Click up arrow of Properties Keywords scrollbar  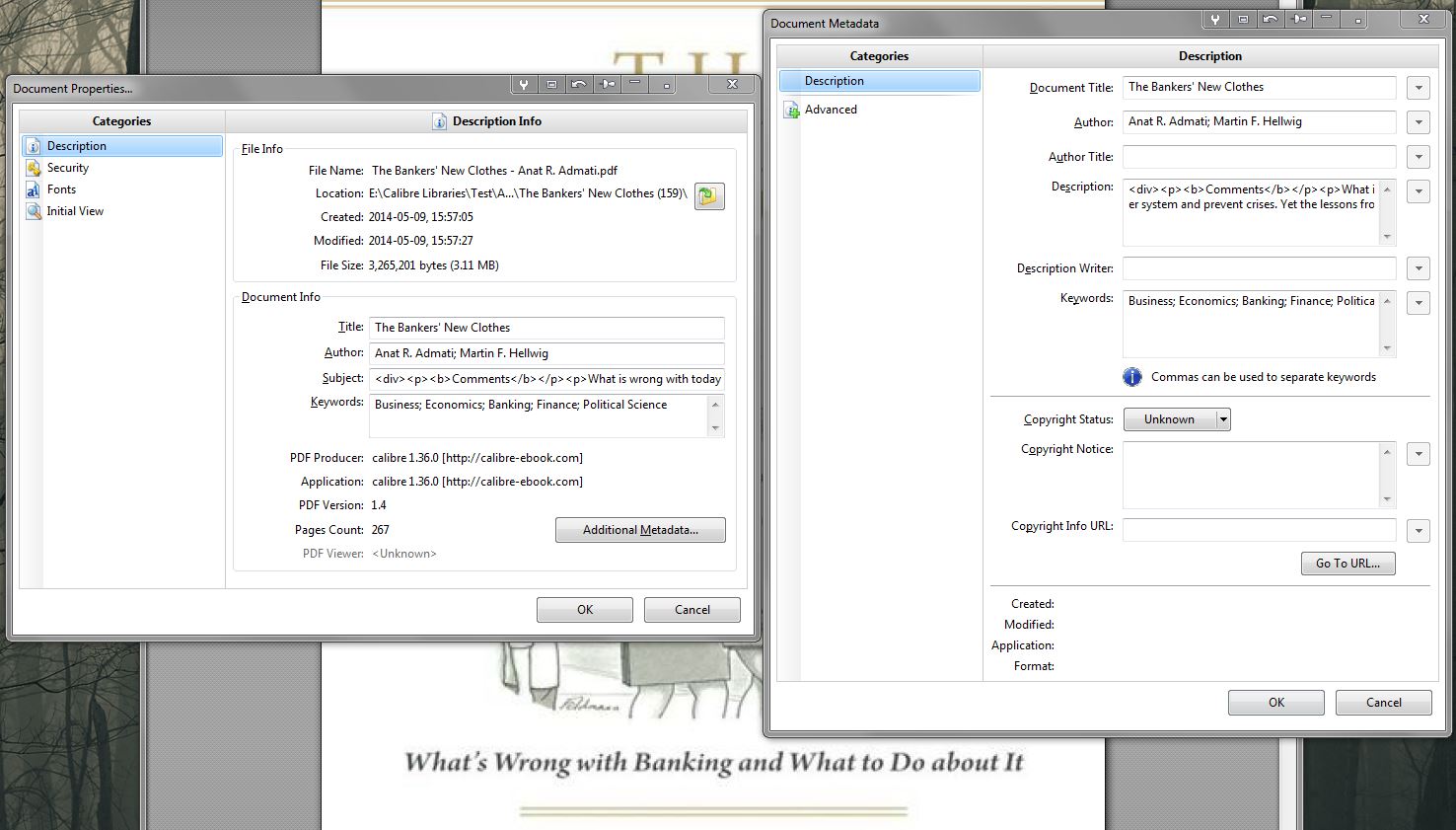(716, 405)
